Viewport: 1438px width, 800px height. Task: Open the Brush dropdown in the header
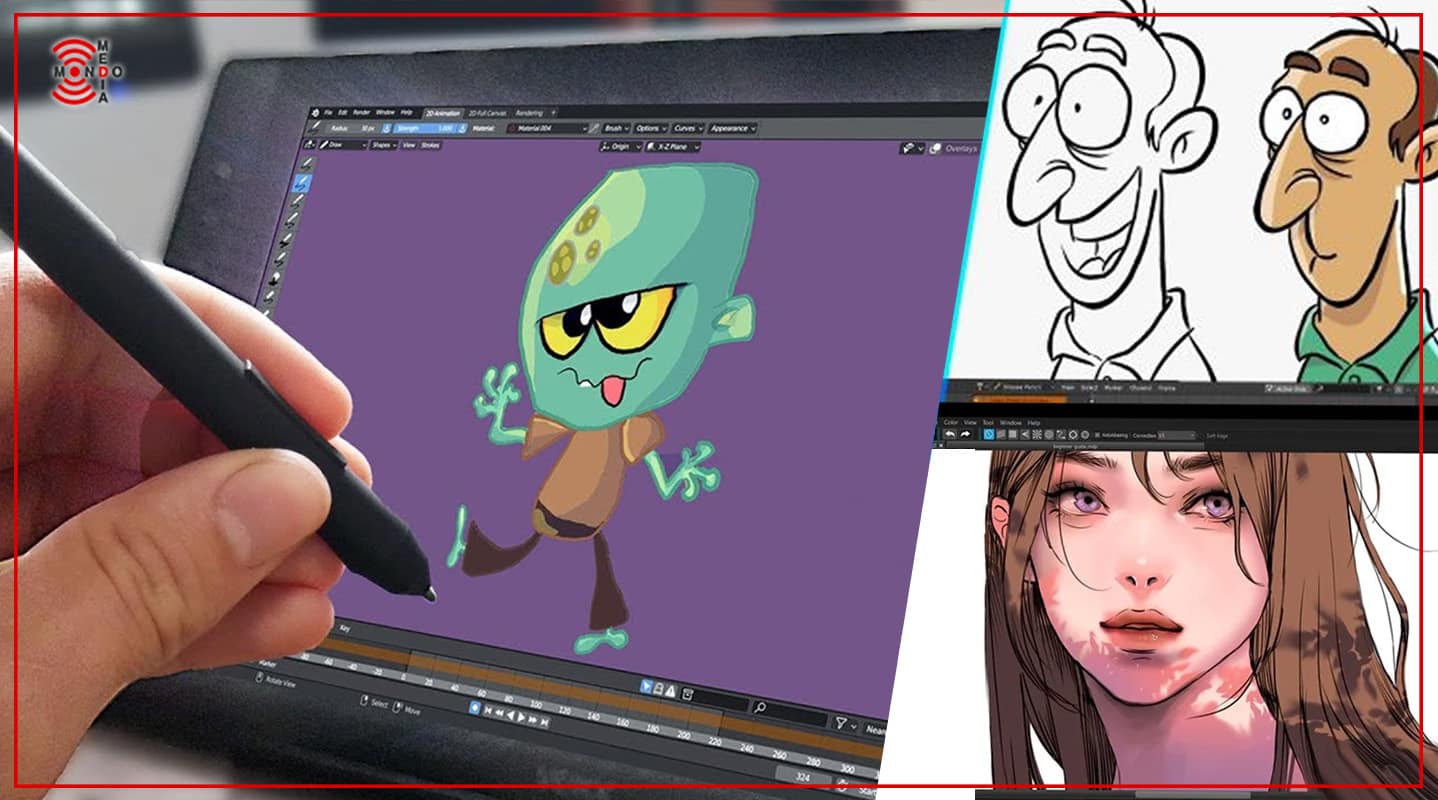[x=613, y=128]
